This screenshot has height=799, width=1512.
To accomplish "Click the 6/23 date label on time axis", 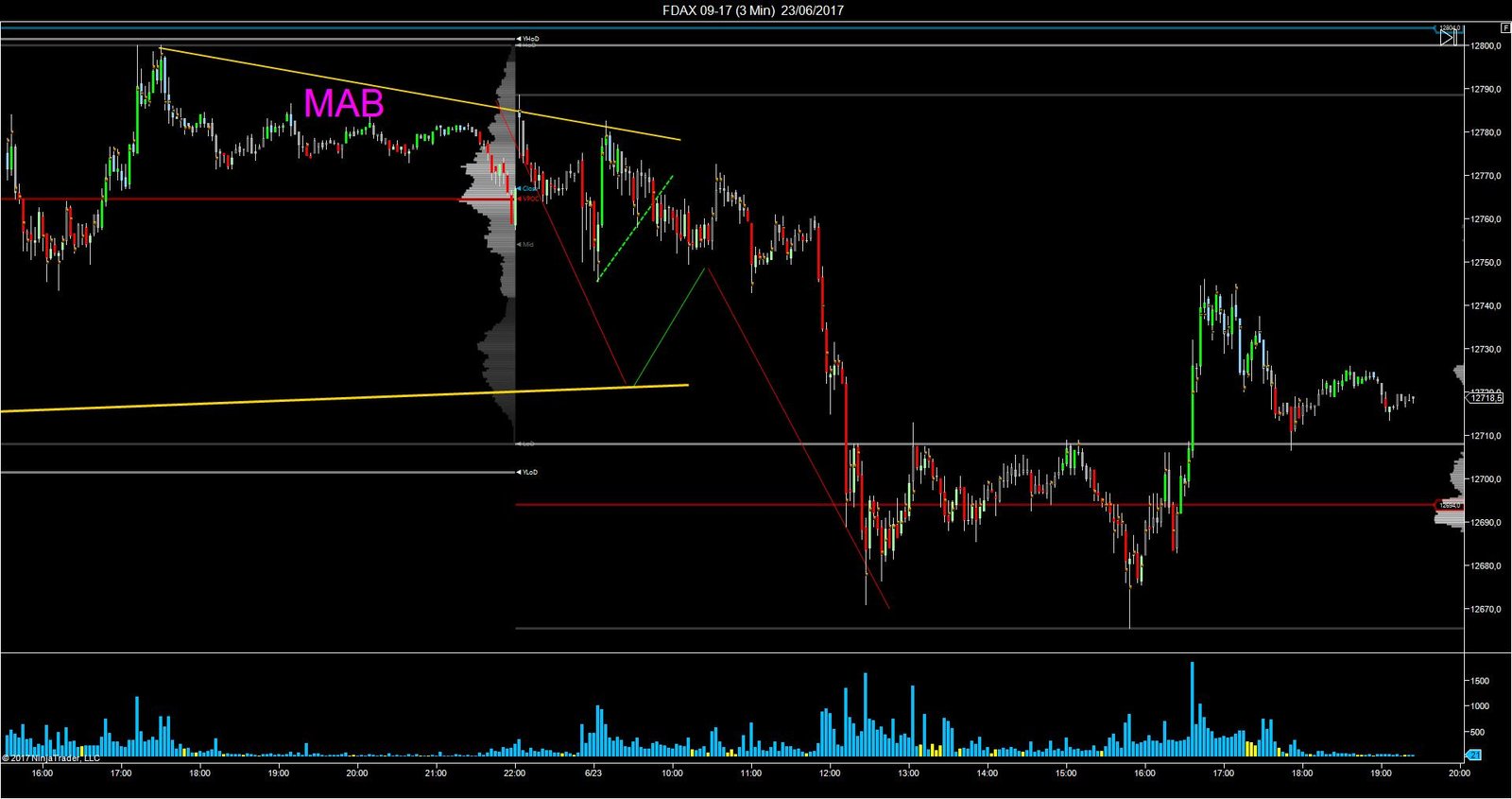I will [x=593, y=773].
